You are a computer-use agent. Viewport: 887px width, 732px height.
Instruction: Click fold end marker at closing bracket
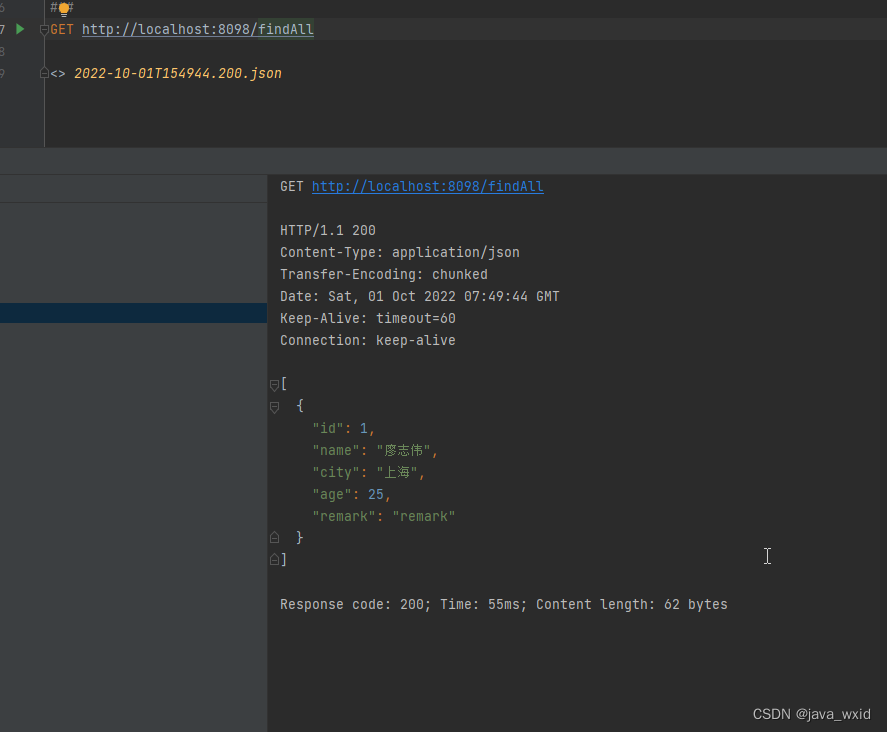274,559
